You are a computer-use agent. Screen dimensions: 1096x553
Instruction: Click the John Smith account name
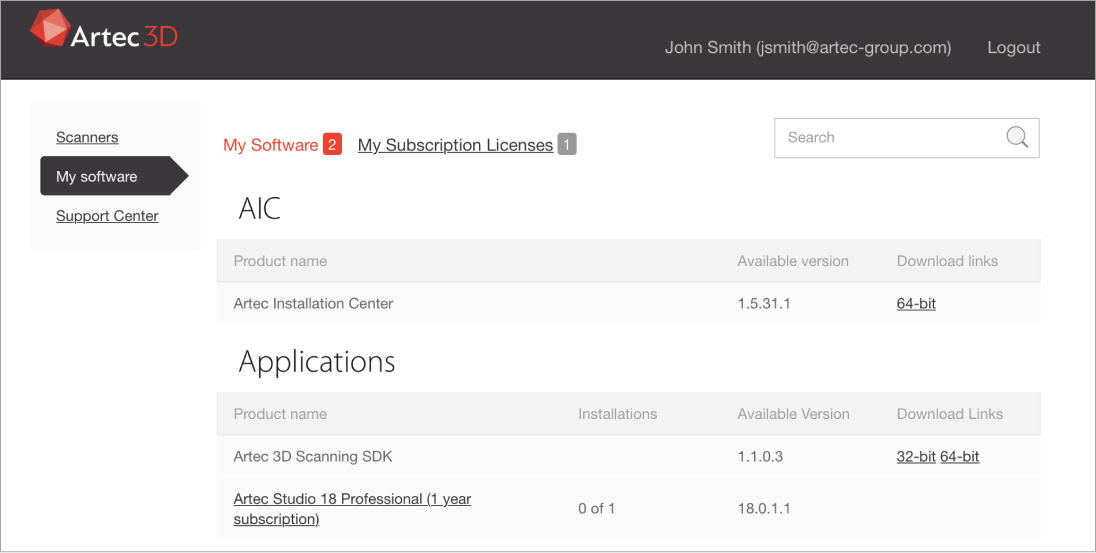pos(807,48)
